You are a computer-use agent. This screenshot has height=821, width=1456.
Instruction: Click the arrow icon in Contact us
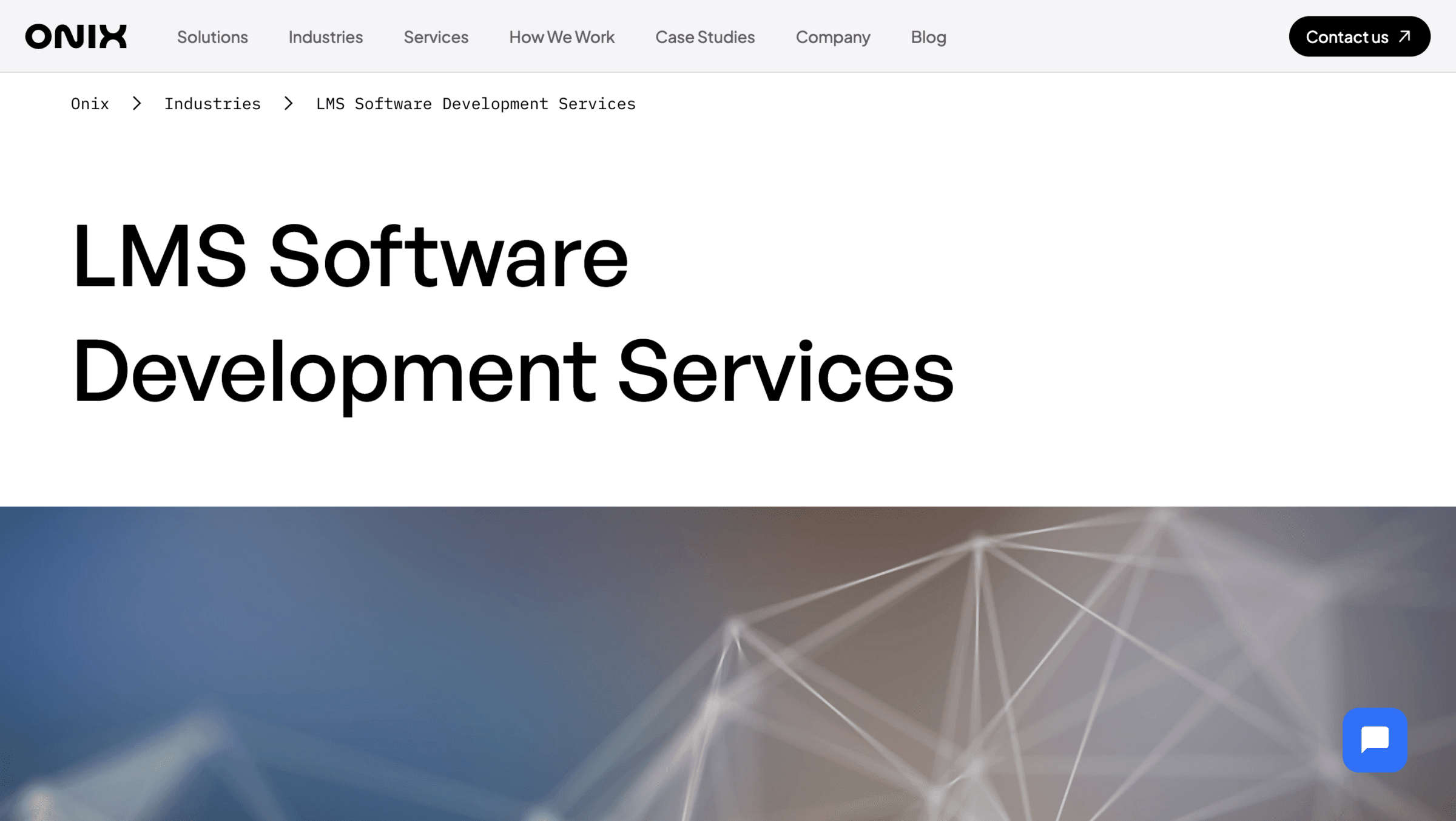(1404, 36)
